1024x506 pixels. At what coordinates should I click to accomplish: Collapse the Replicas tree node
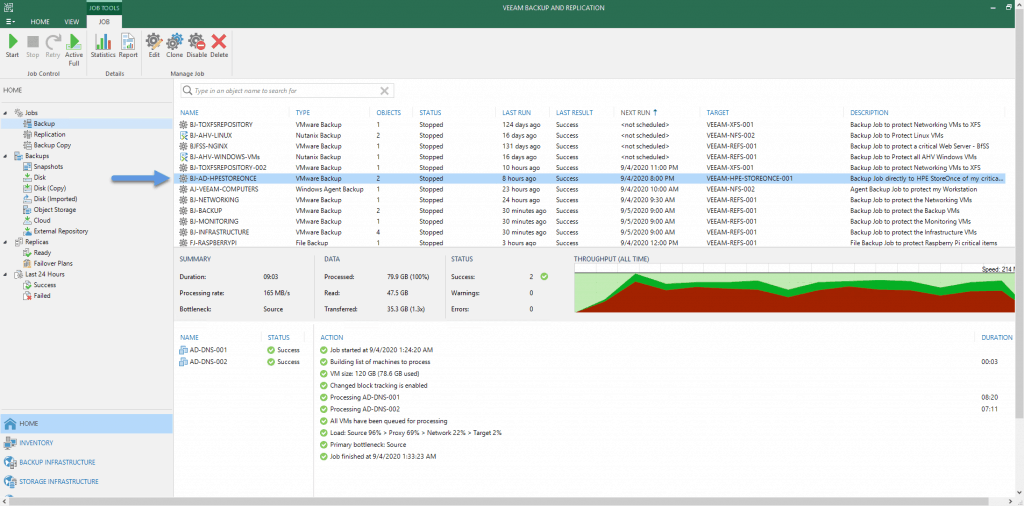point(5,242)
